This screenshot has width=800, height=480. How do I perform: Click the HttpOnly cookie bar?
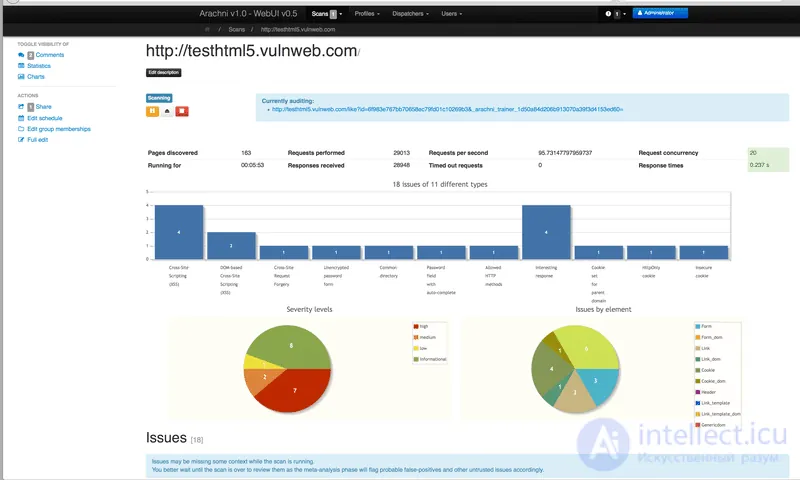click(651, 252)
